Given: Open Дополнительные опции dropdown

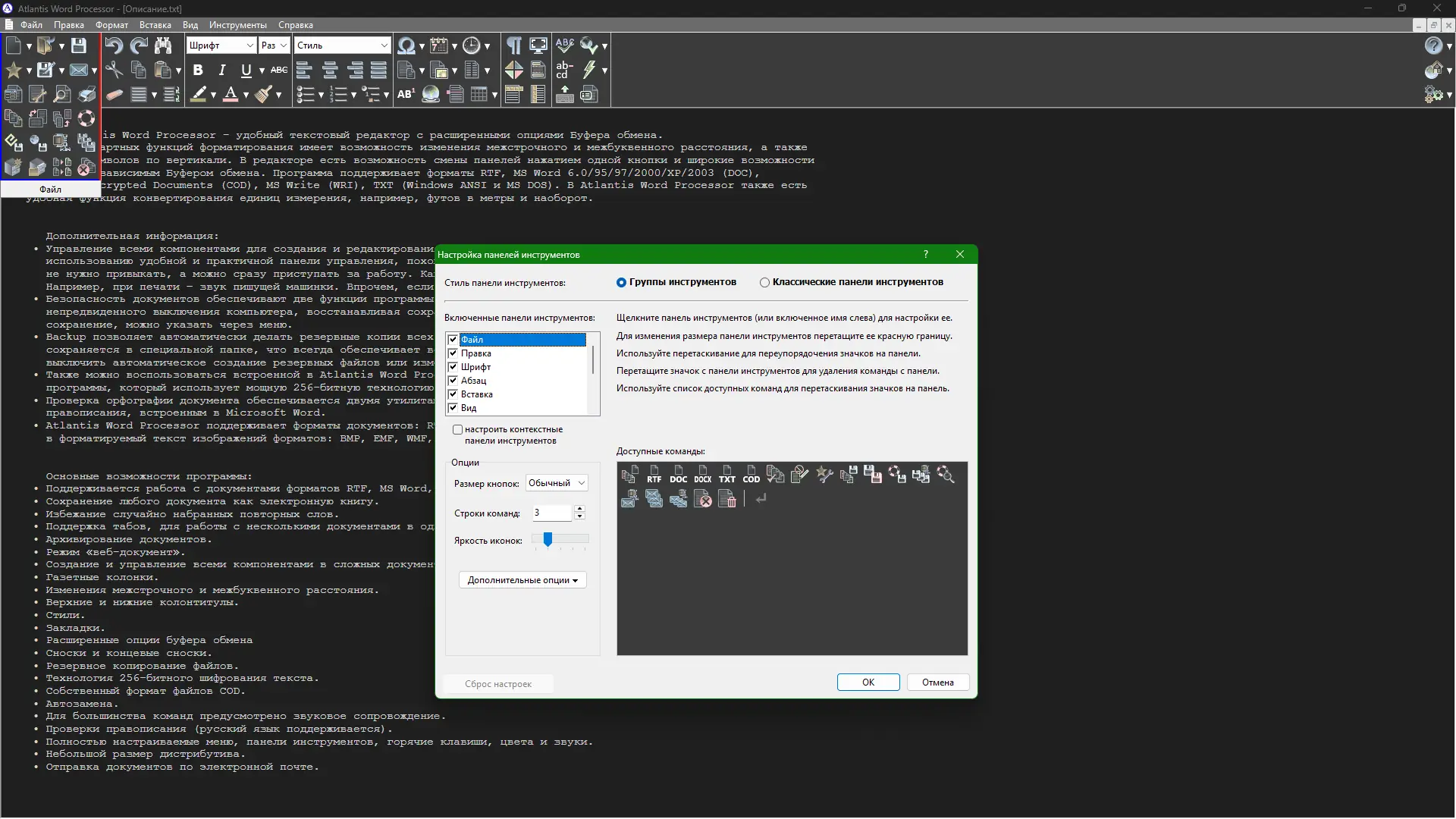Looking at the screenshot, I should (522, 579).
